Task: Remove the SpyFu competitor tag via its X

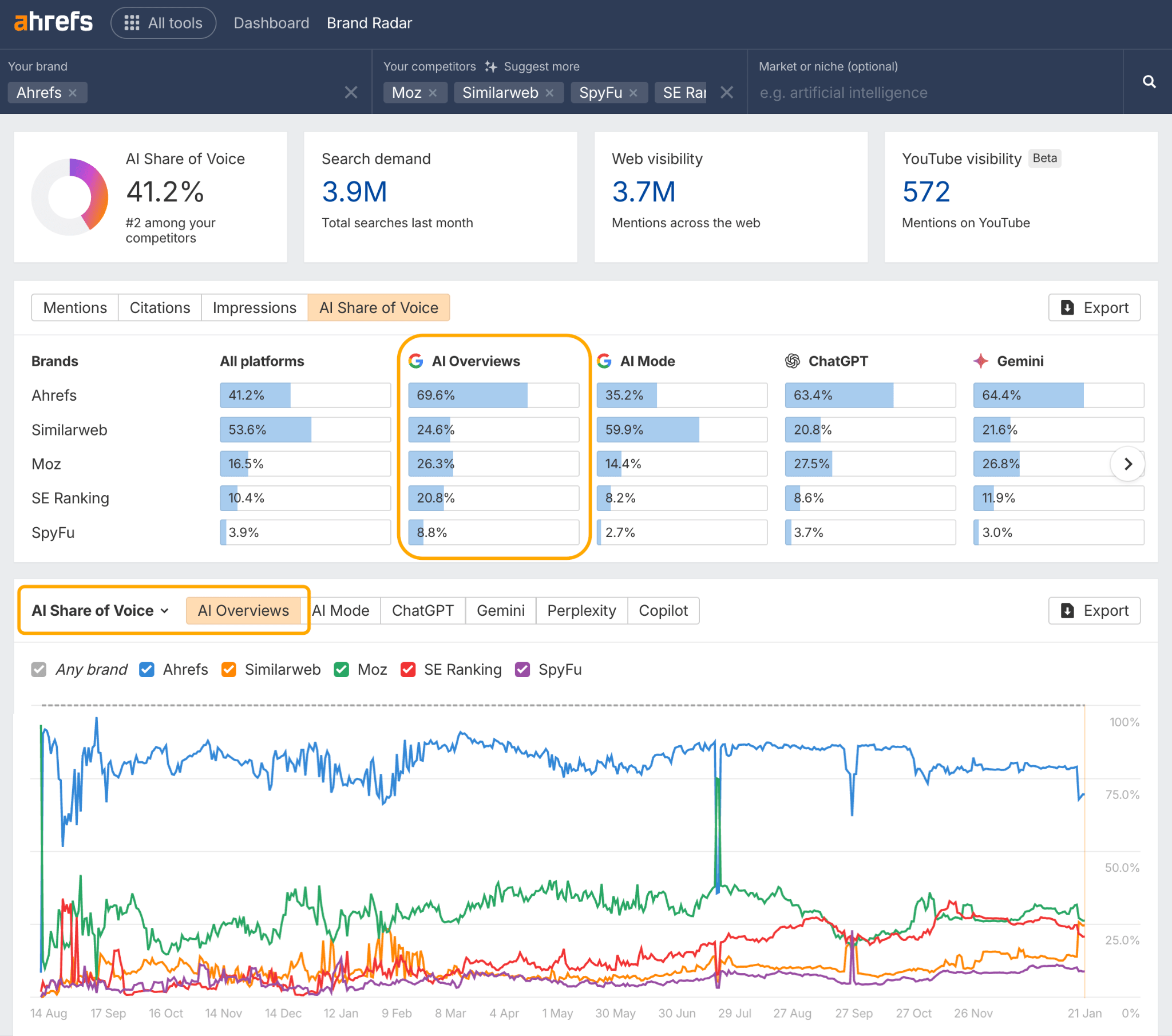Action: tap(633, 92)
